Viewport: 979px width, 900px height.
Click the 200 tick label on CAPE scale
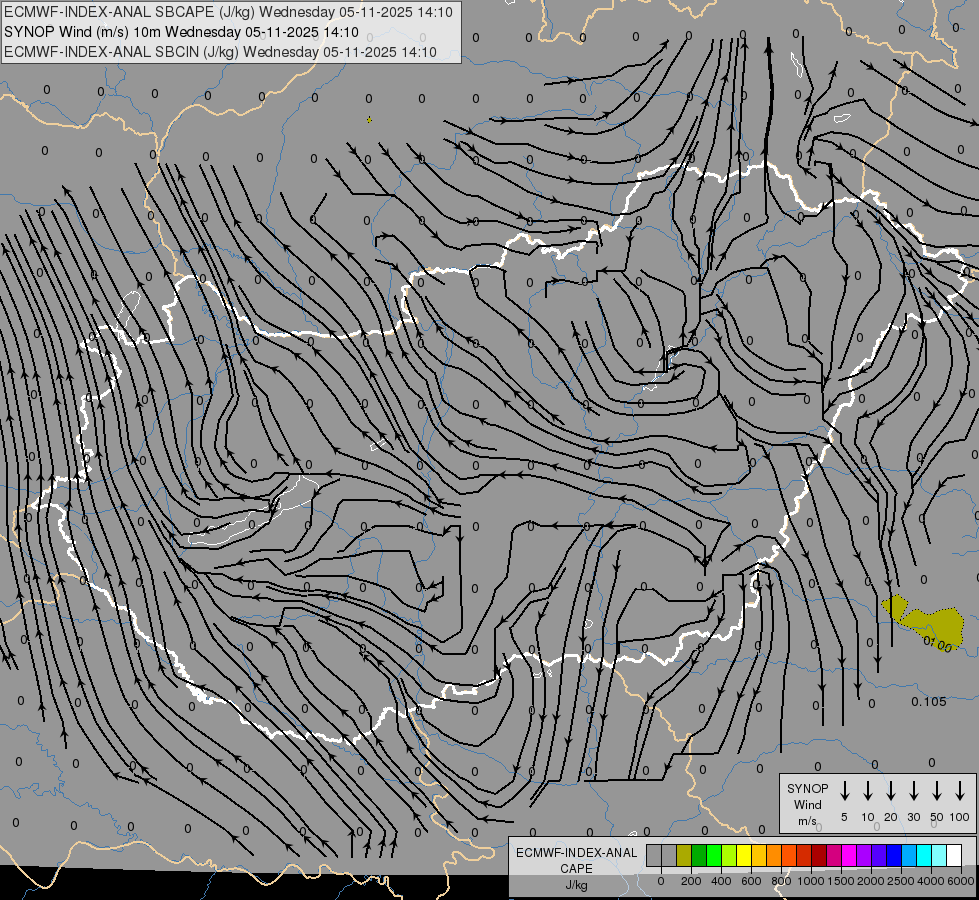coord(691,881)
